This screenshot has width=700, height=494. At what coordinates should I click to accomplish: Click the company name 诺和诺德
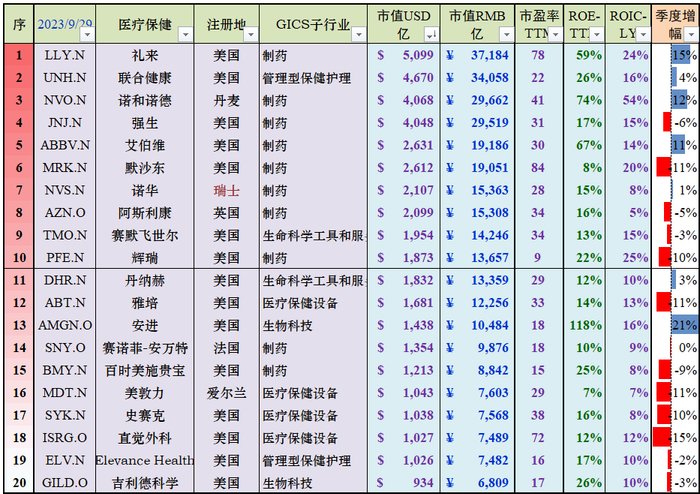(x=145, y=100)
